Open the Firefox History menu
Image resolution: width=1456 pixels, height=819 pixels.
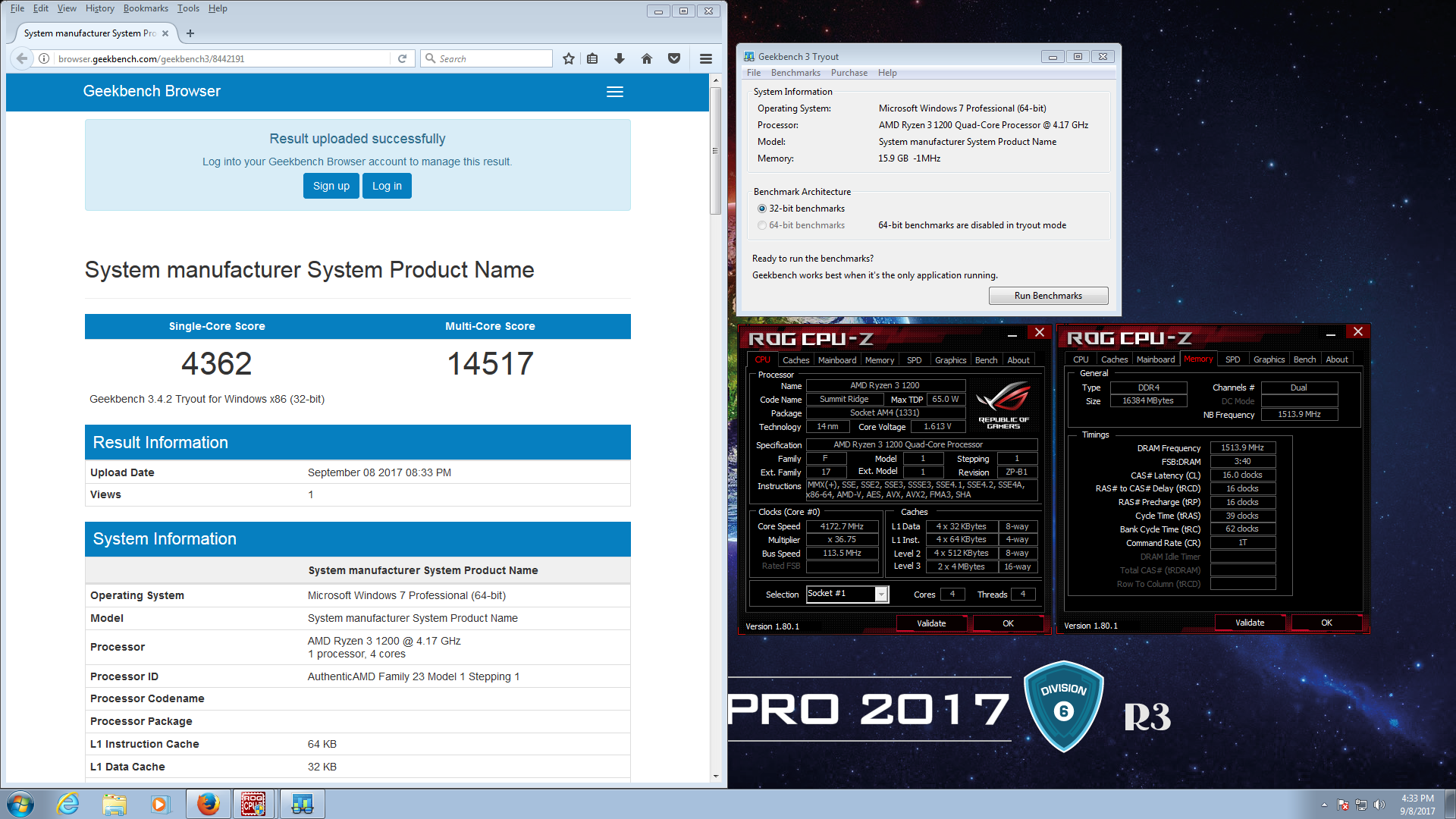coord(99,8)
